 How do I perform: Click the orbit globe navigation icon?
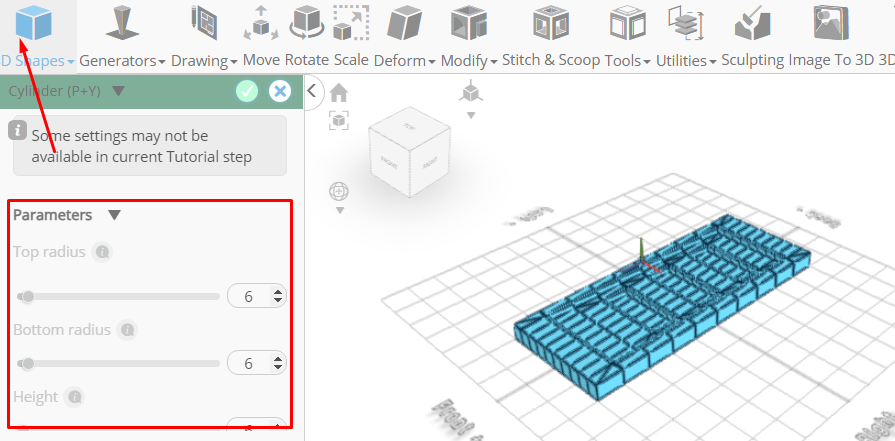pos(339,192)
